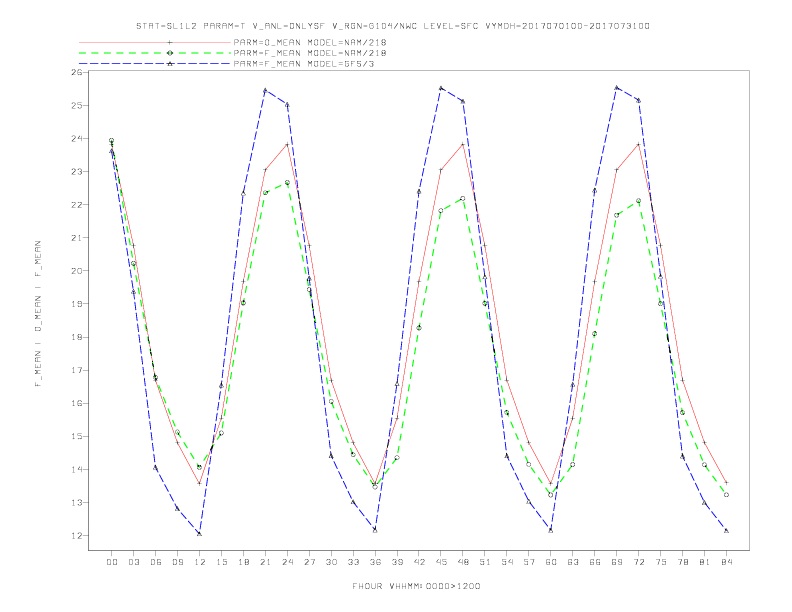The height and width of the screenshot is (612, 792).
Task: Select legend label PARM=O_MEAN MODEL=NAM/218
Action: pyautogui.click(x=310, y=42)
